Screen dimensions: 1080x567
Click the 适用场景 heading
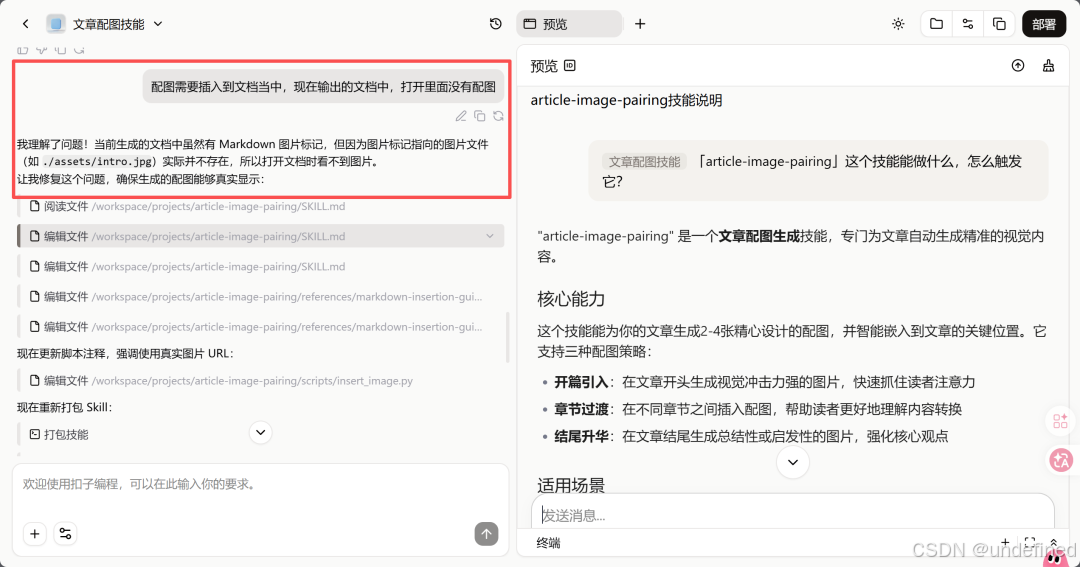point(571,485)
